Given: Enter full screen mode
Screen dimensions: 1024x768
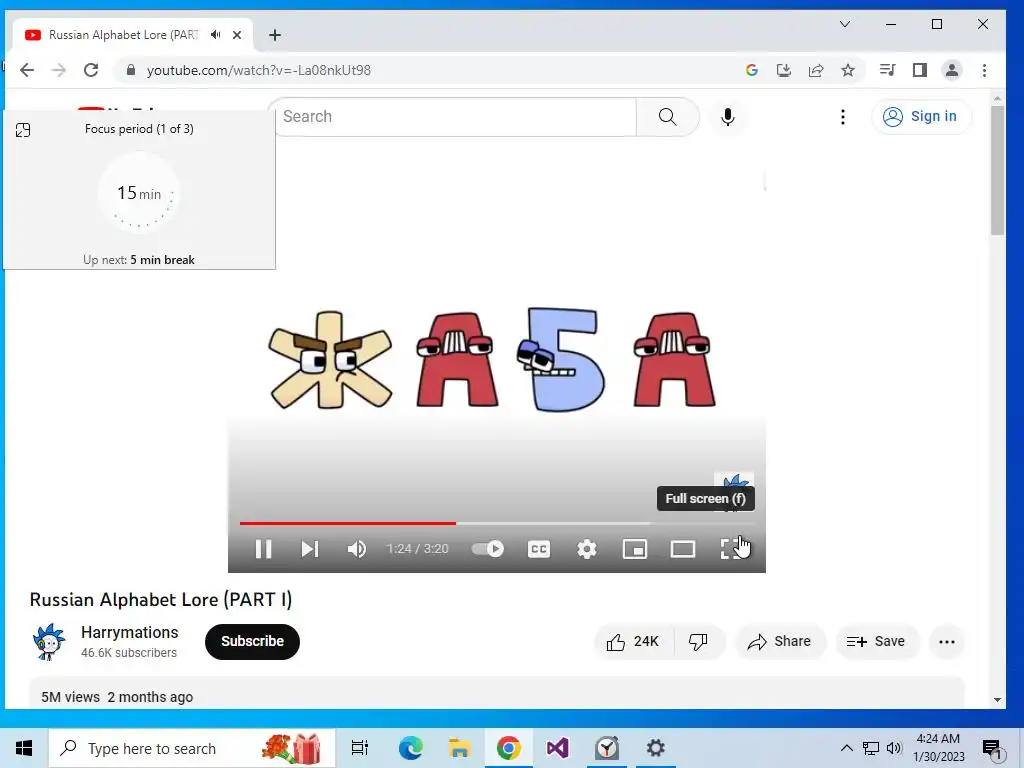Looking at the screenshot, I should [731, 549].
